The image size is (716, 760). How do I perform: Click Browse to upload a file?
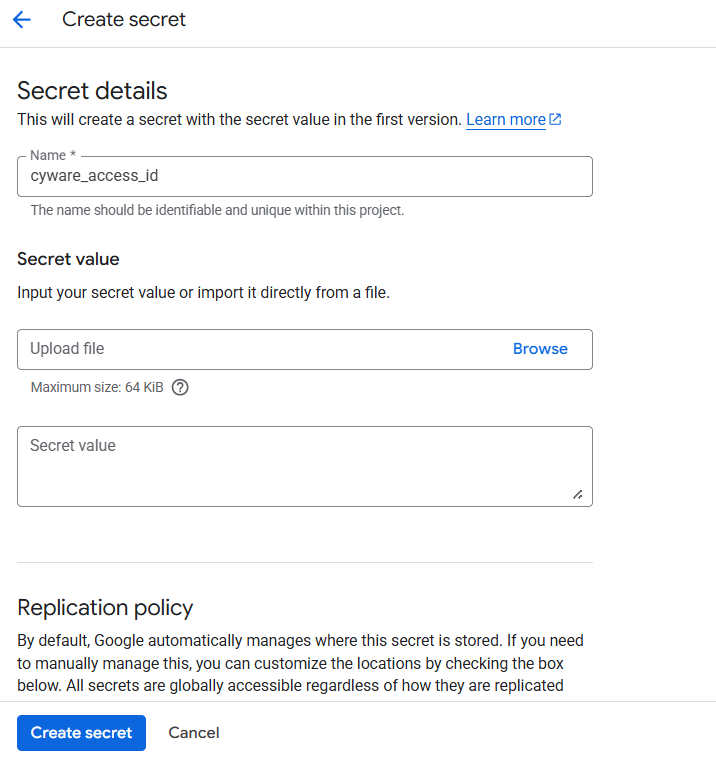pos(540,349)
